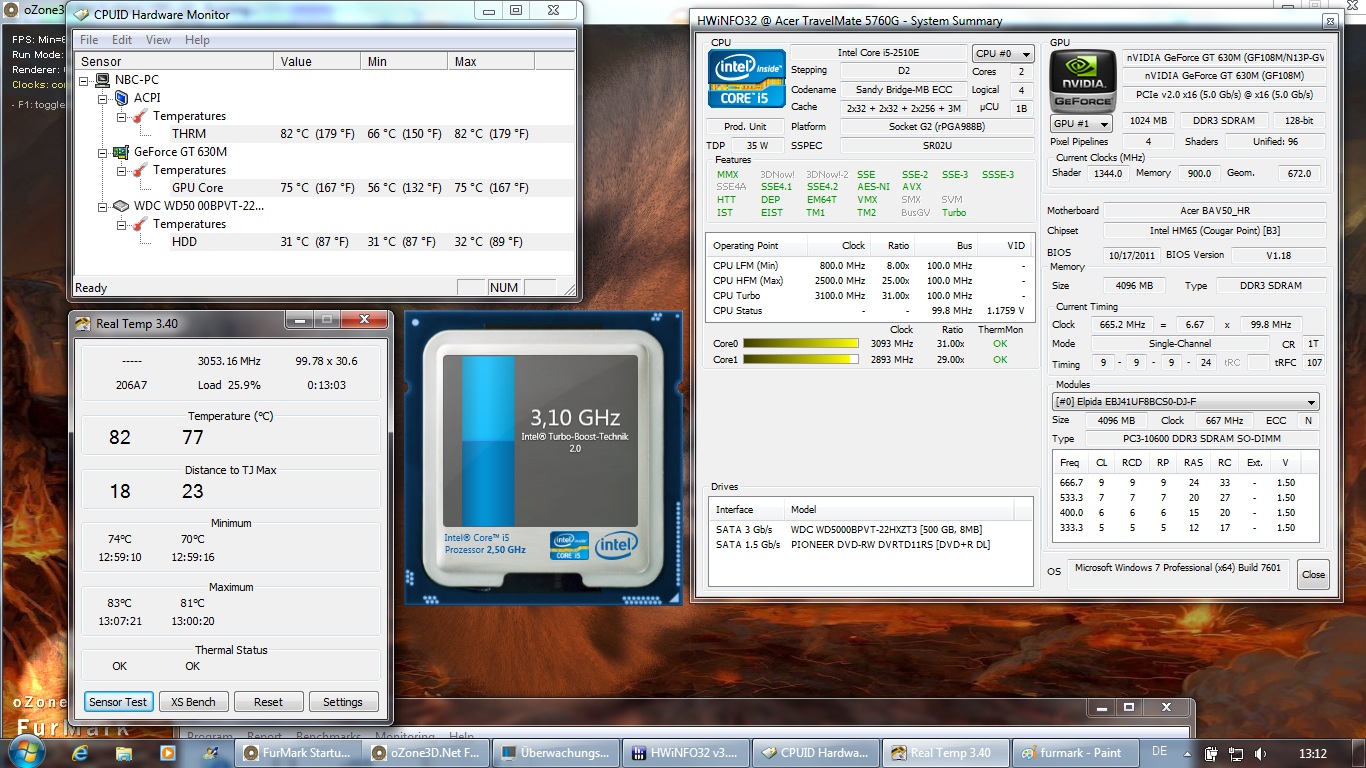This screenshot has width=1366, height=768.
Task: Open the View menu in Hardware Monitor
Action: [x=158, y=40]
